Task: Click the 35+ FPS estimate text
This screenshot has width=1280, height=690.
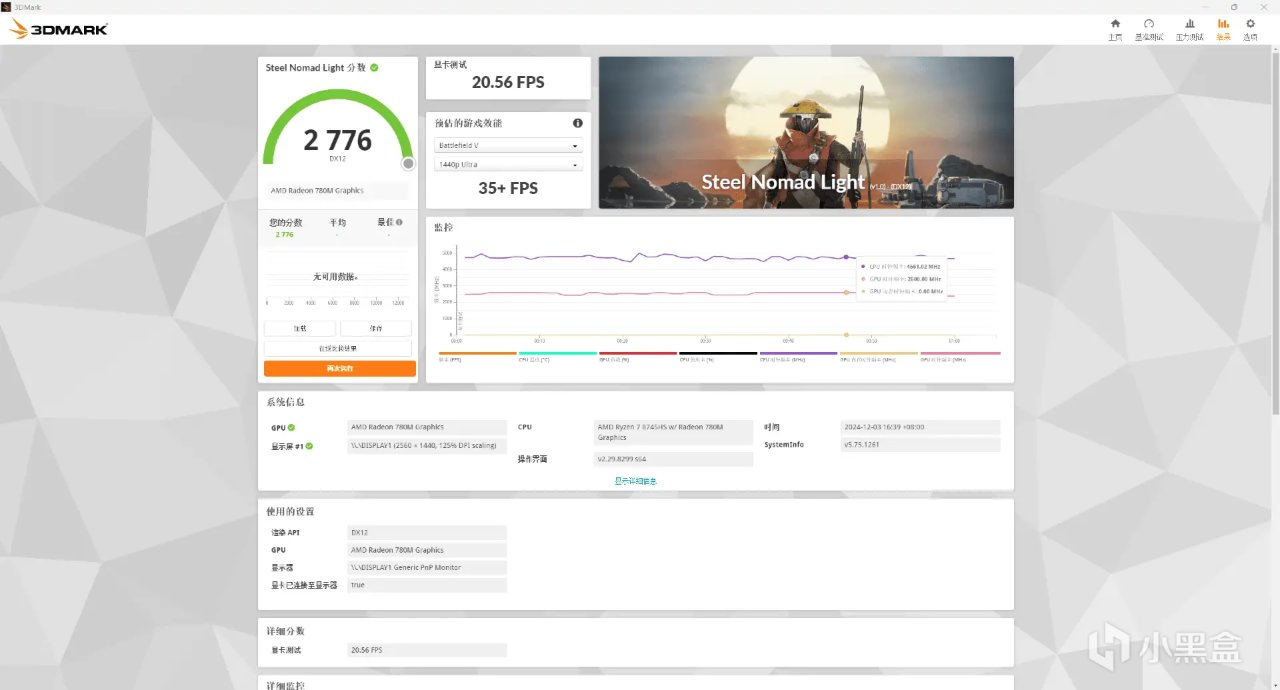Action: [x=508, y=188]
